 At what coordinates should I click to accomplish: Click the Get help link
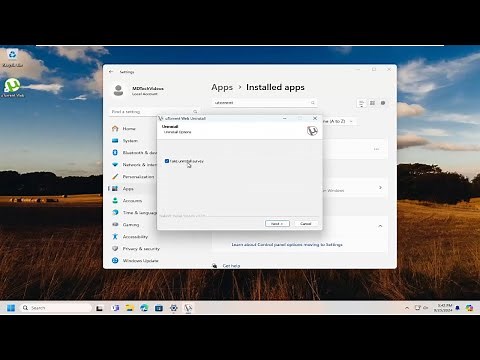231,266
